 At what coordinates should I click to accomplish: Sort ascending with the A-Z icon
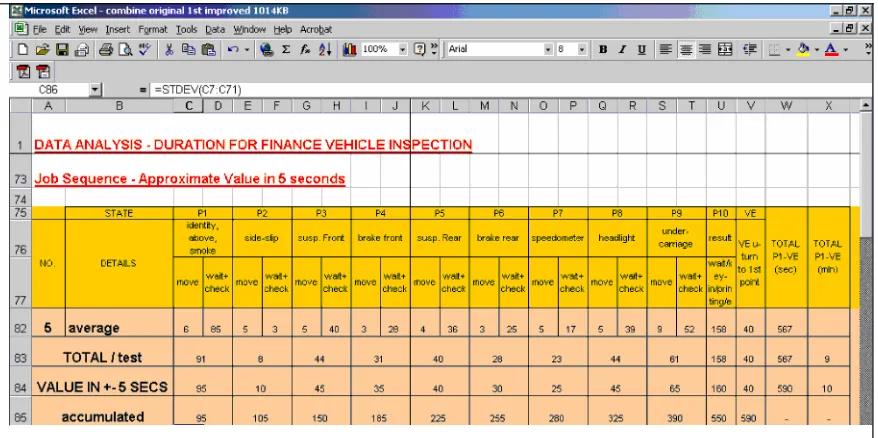click(325, 50)
